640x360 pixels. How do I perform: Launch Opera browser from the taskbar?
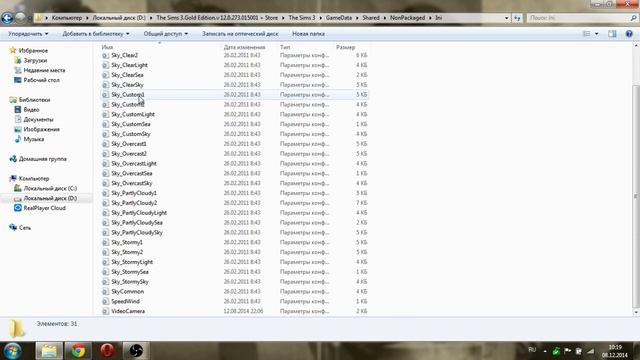(x=107, y=351)
